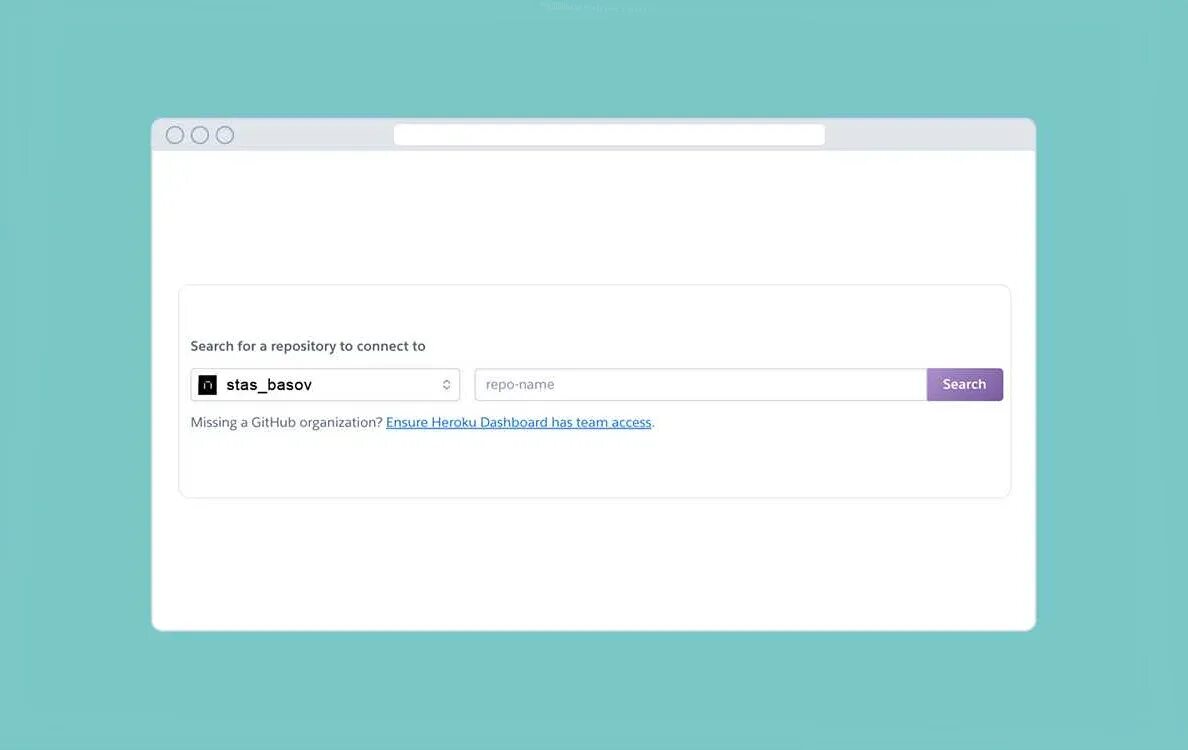Focus the repo-name search field

coord(701,385)
